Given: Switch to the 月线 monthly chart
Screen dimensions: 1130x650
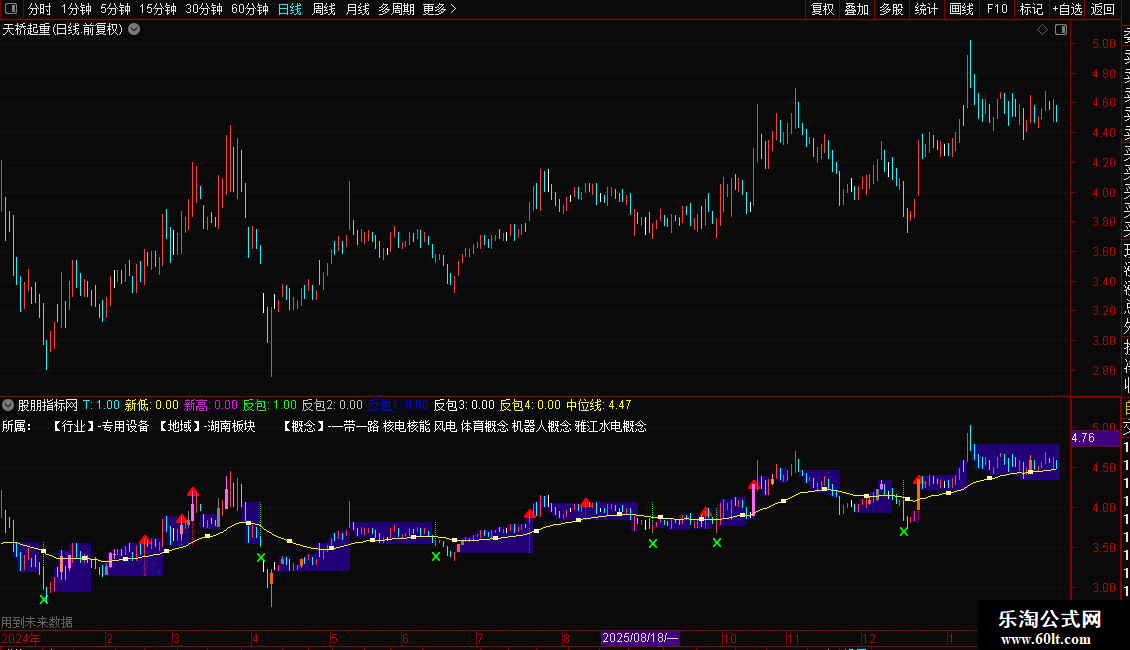Looking at the screenshot, I should 357,9.
